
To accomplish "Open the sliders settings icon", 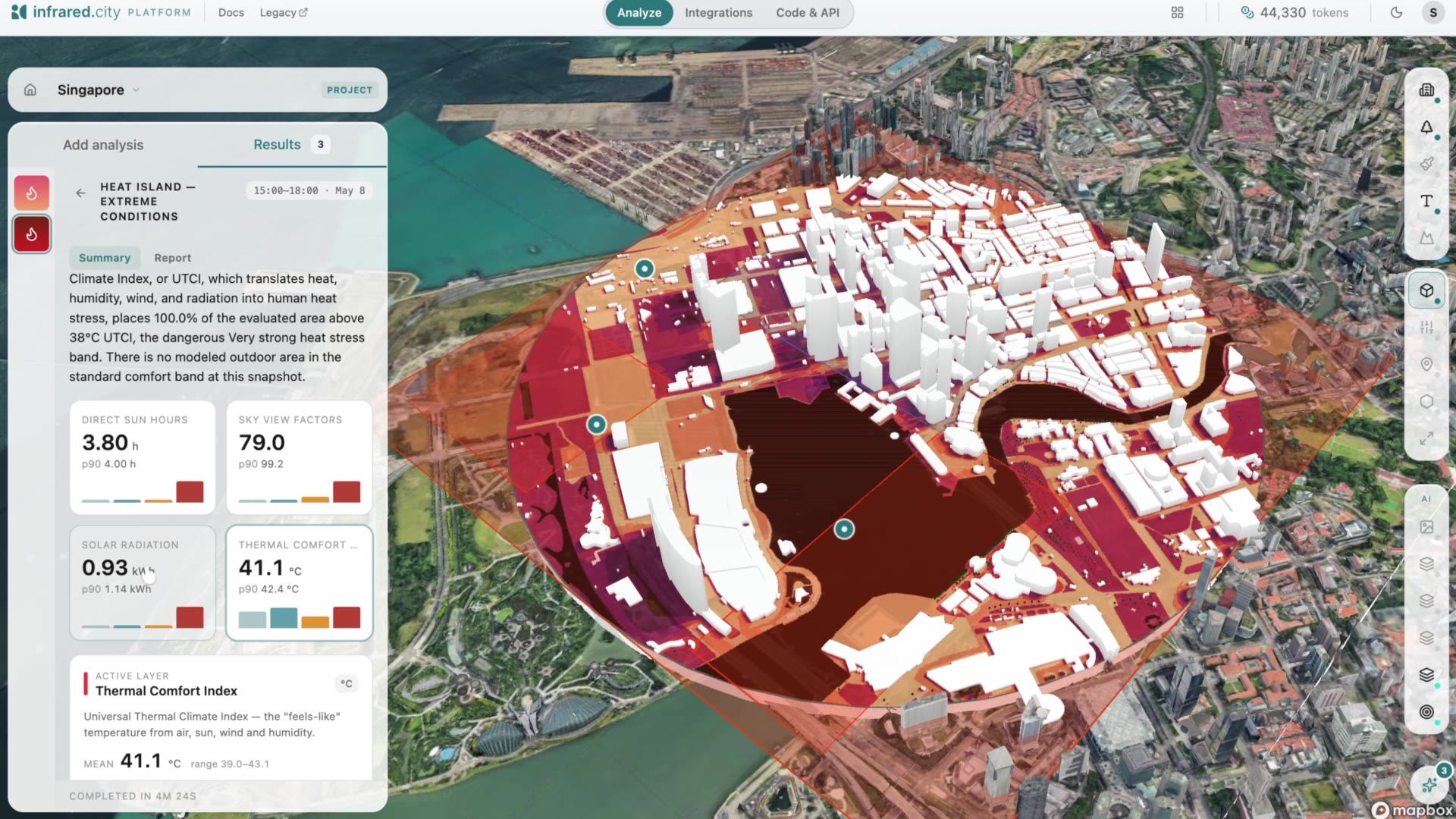I will (1426, 328).
